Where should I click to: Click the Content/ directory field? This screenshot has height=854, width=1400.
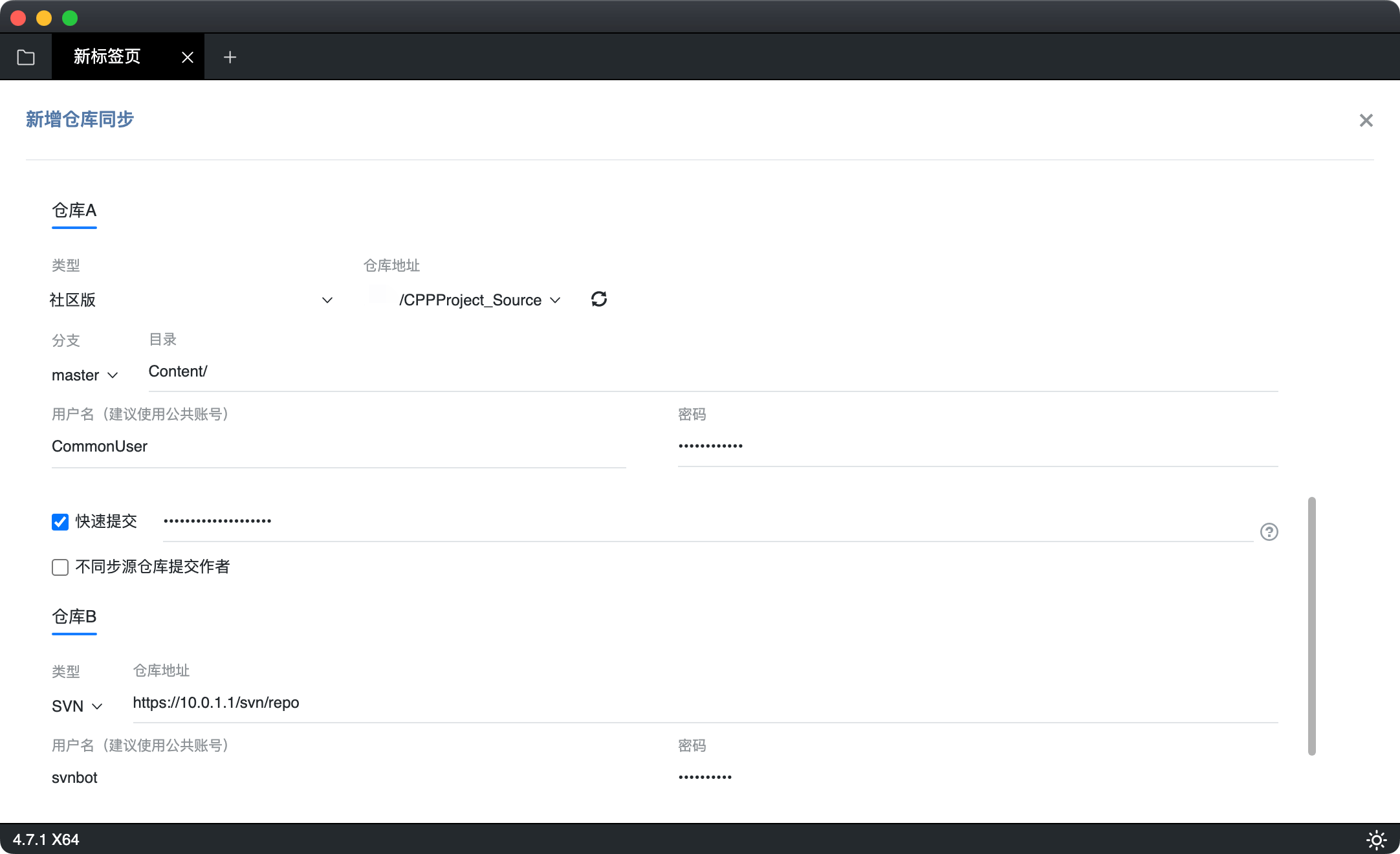712,372
